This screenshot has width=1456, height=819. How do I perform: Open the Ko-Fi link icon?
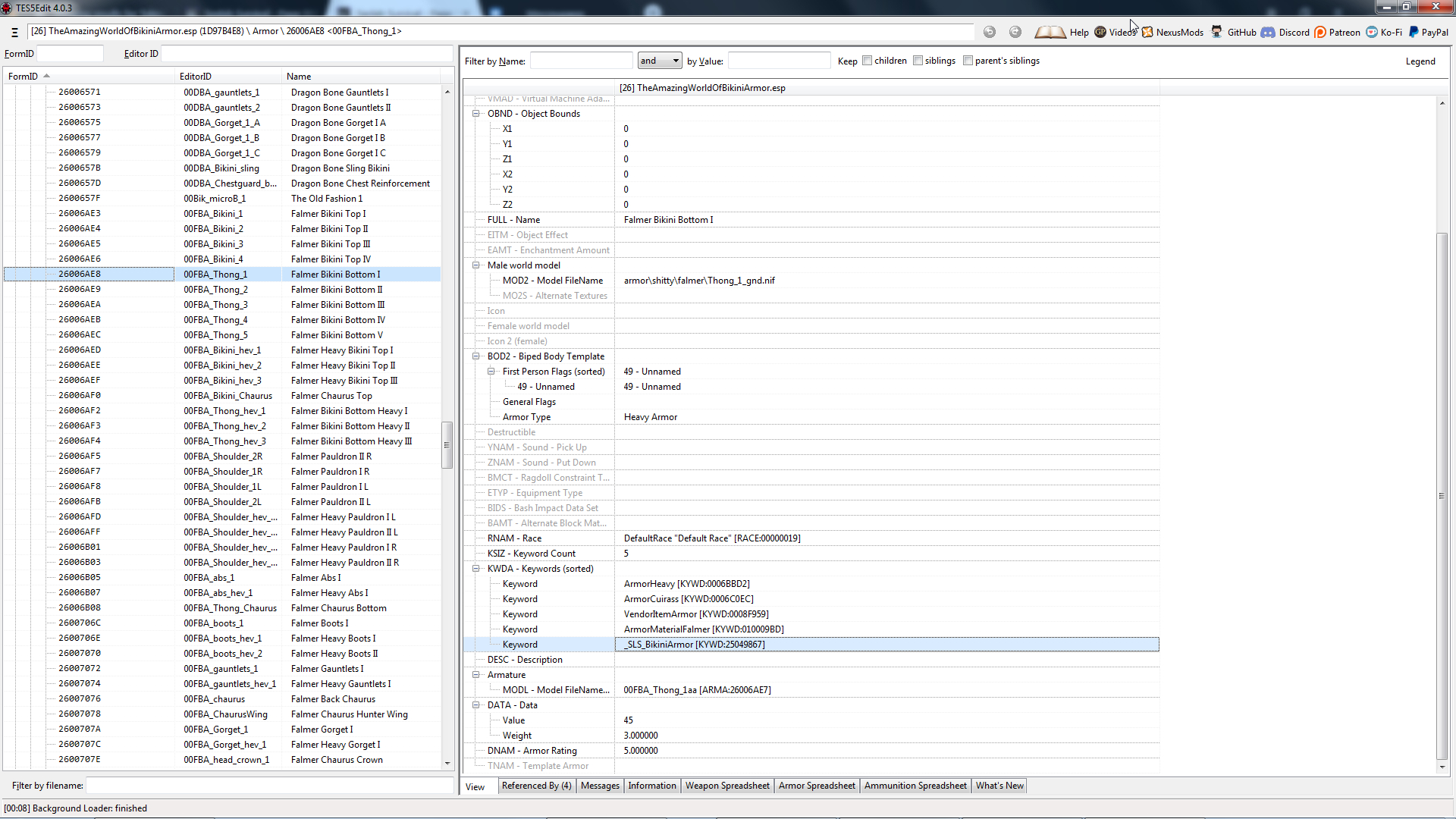tap(1372, 32)
